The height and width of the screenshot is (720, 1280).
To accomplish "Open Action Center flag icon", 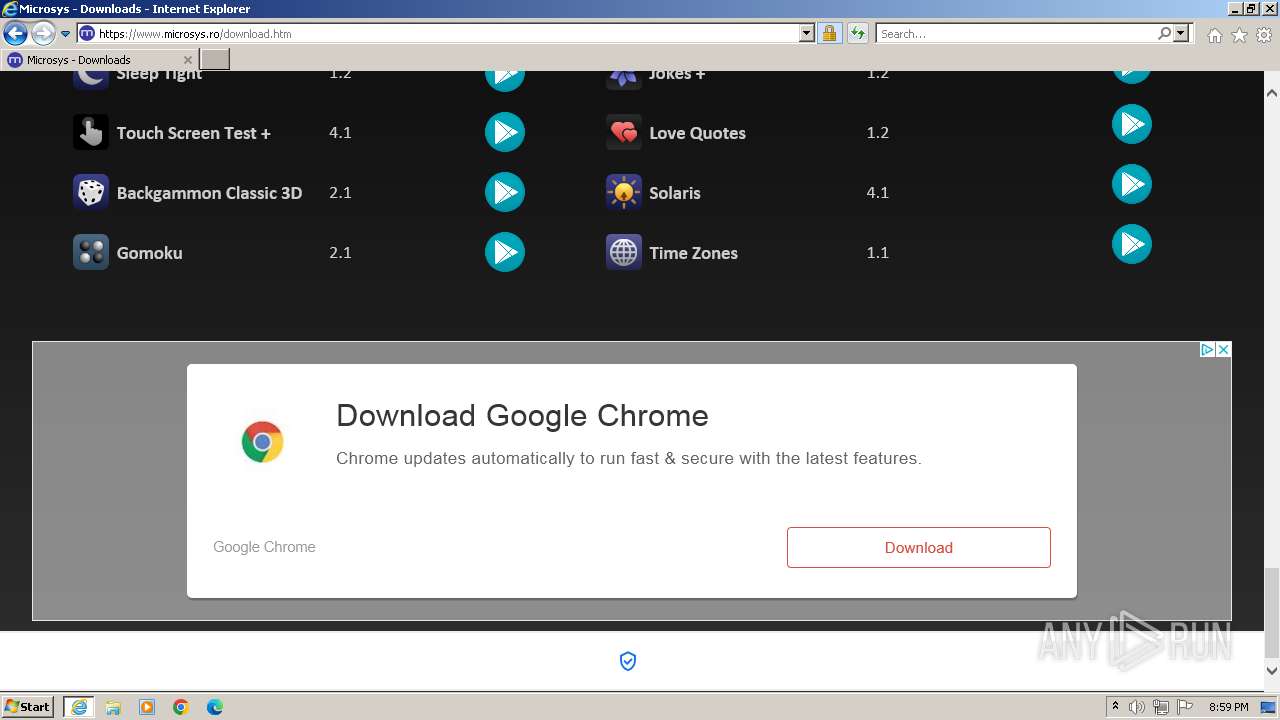I will [1185, 707].
